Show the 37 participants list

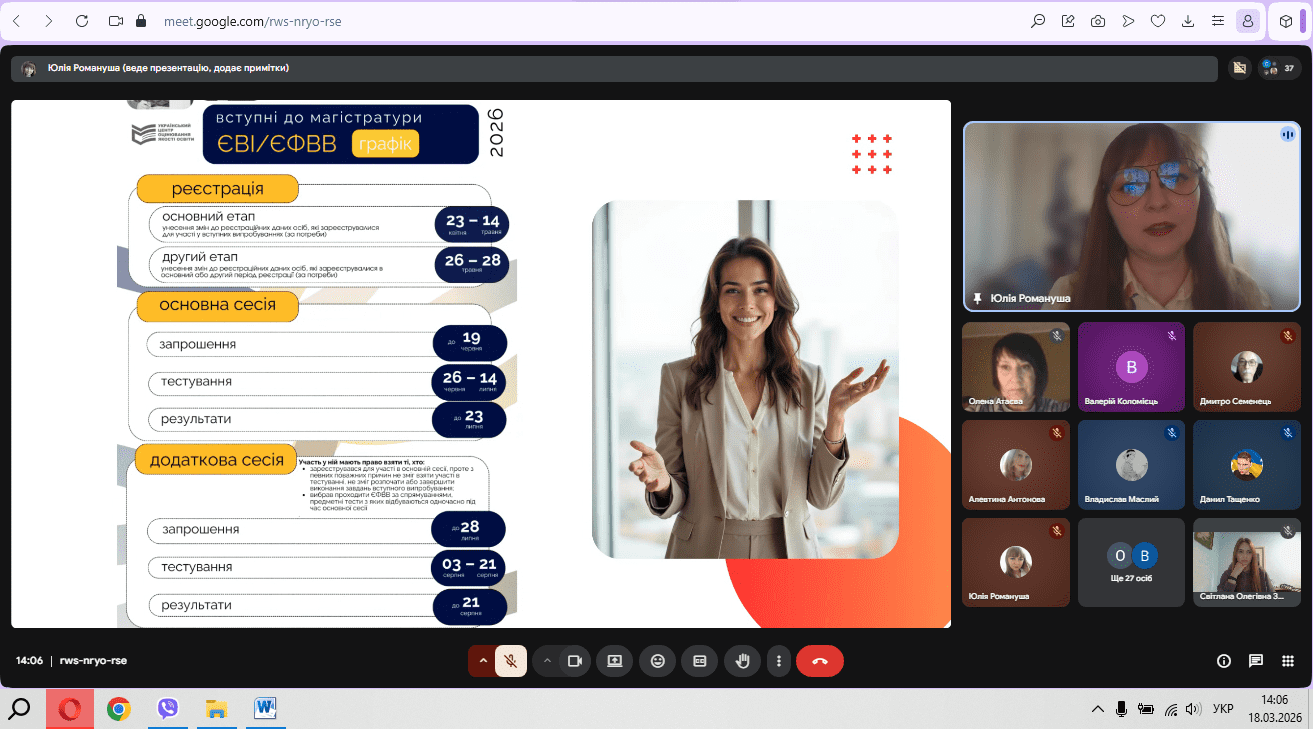[1279, 68]
